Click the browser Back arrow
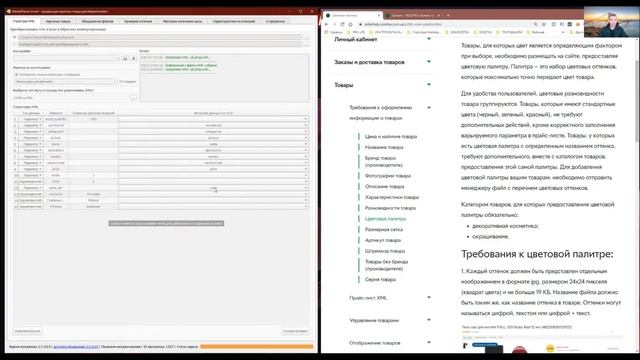 327,24
